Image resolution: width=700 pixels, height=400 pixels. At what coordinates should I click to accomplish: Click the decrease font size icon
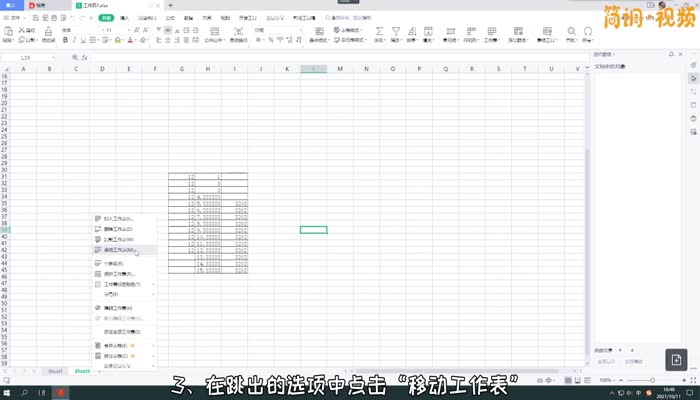point(146,30)
